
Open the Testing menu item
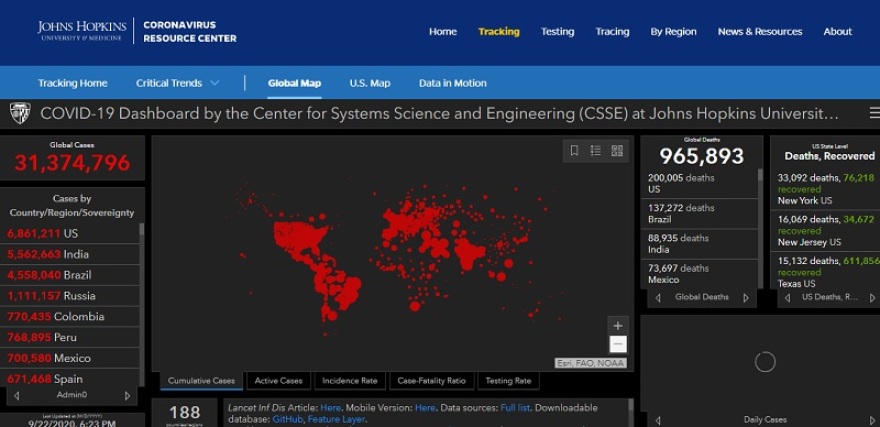[557, 31]
